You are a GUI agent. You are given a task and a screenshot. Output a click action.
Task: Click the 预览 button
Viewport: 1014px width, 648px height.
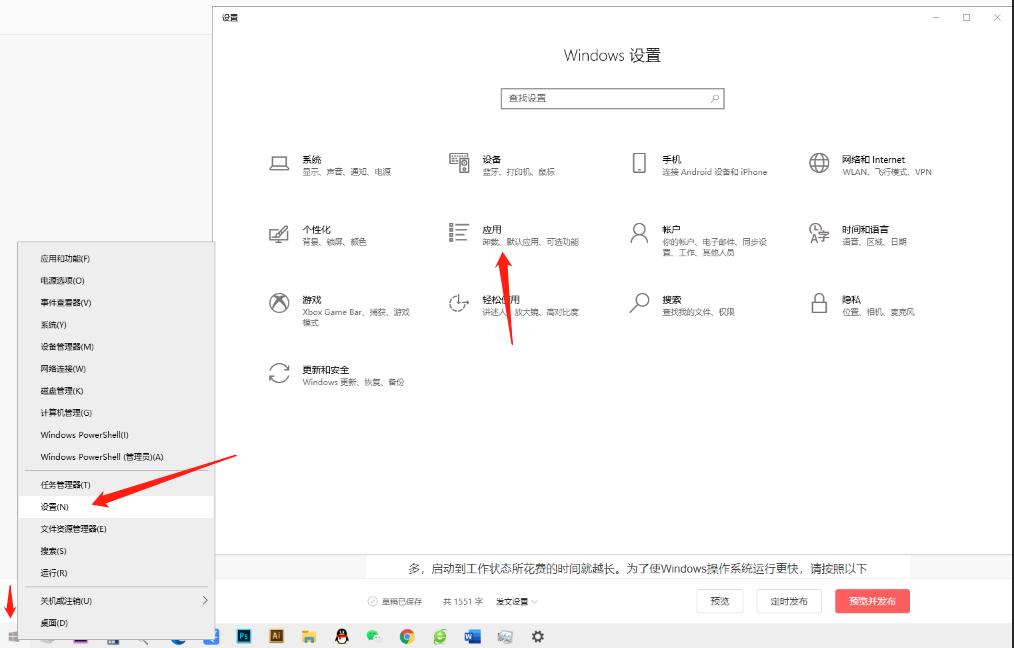click(x=719, y=600)
